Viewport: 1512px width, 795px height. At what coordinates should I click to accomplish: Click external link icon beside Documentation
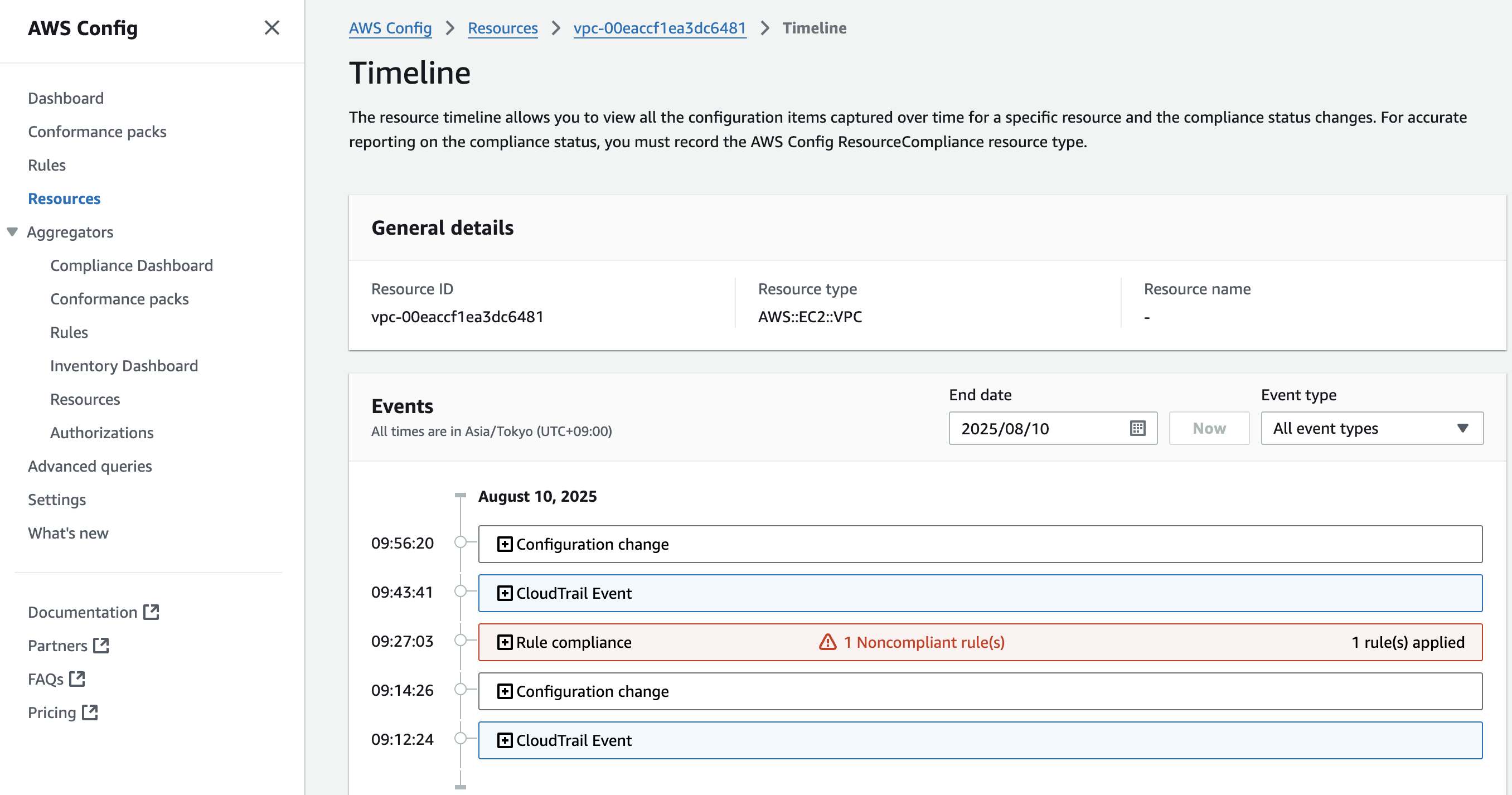152,612
